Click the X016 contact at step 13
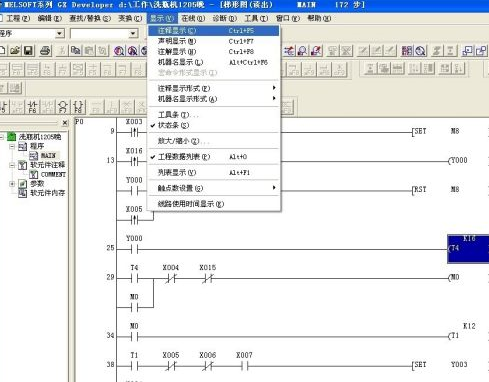The height and width of the screenshot is (382, 489). (134, 162)
